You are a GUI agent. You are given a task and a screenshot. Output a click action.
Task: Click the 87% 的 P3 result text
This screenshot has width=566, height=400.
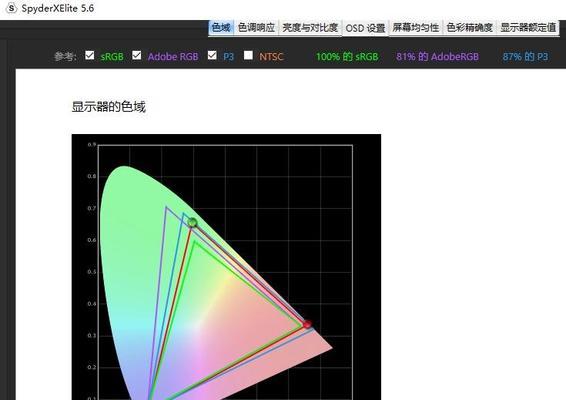tap(526, 57)
